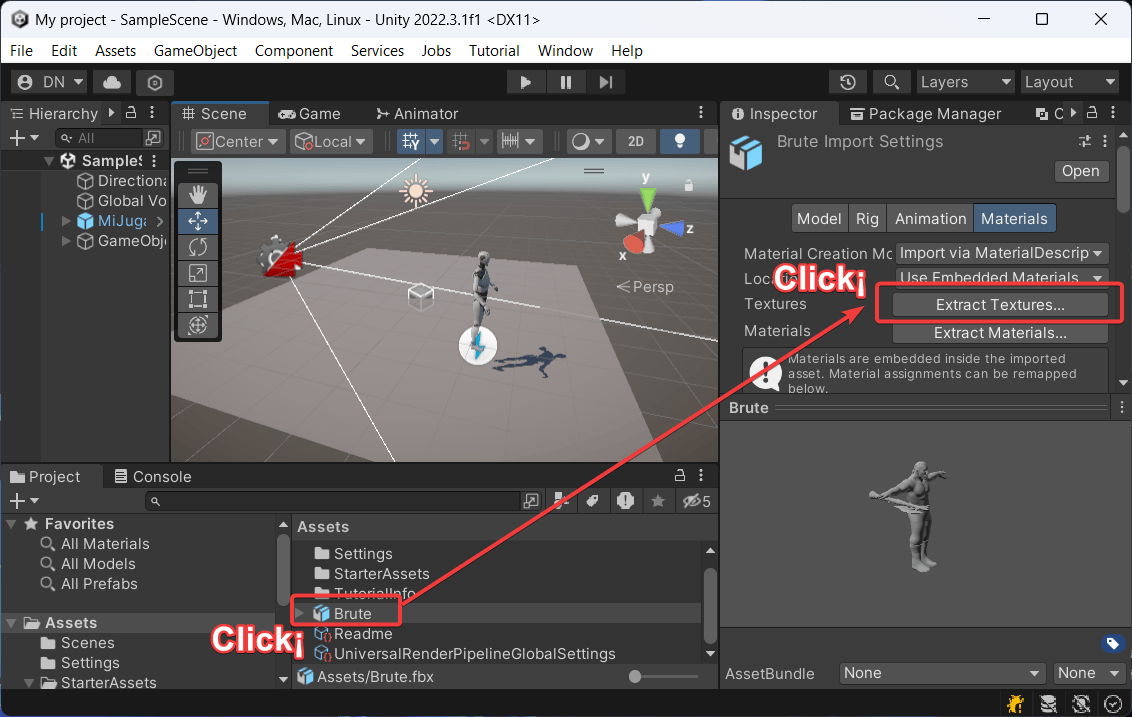This screenshot has height=717, width=1132.
Task: Select the Rig import tab
Action: 867,219
